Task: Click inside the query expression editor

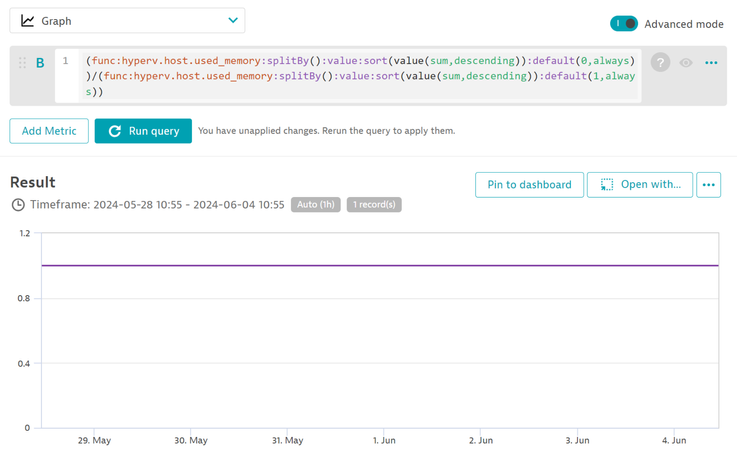Action: (360, 76)
